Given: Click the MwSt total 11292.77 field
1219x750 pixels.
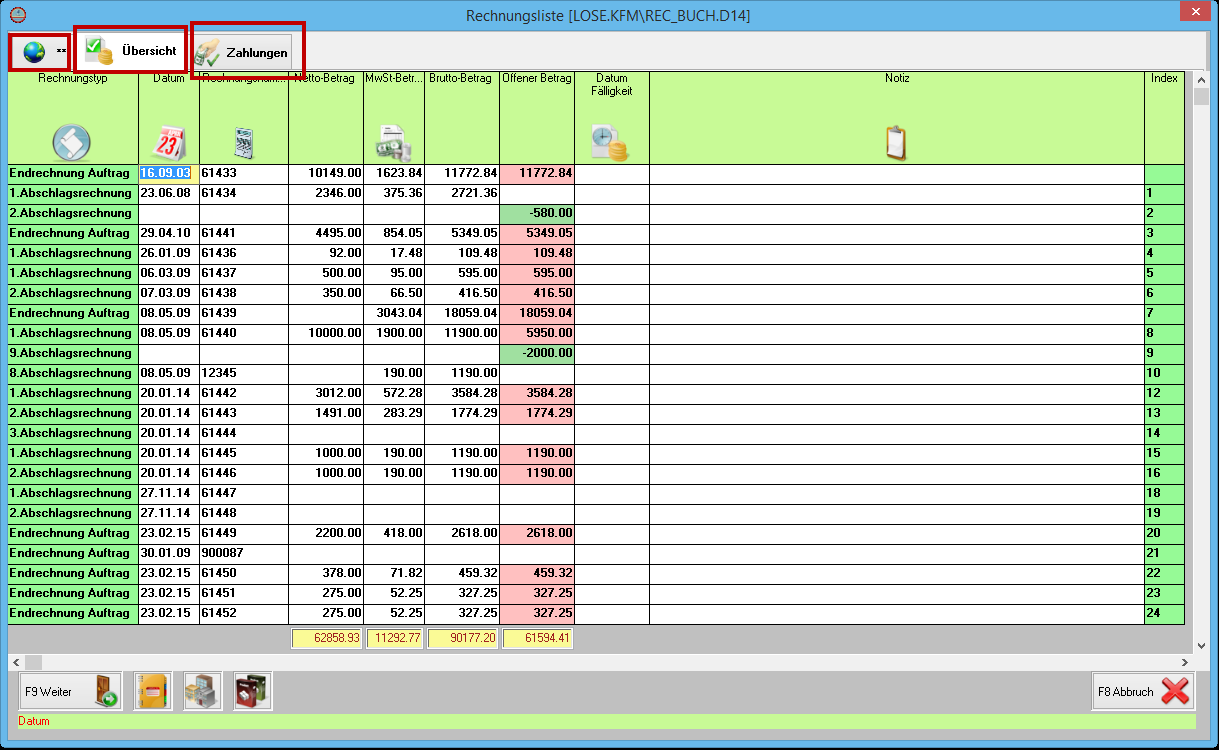Looking at the screenshot, I should 395,638.
